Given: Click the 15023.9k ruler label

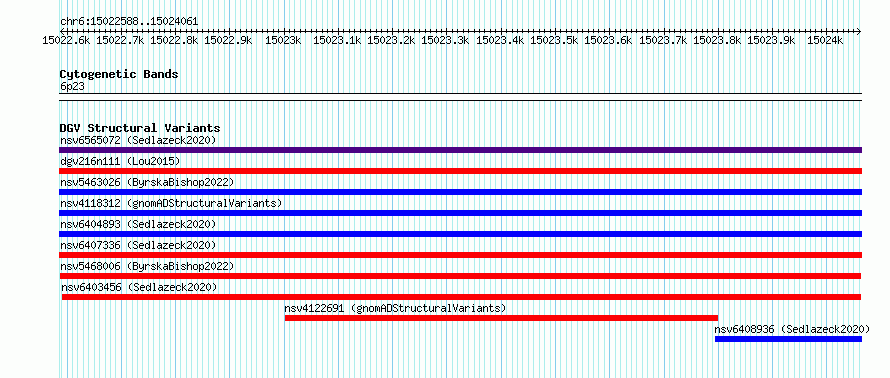Looking at the screenshot, I should (771, 41).
